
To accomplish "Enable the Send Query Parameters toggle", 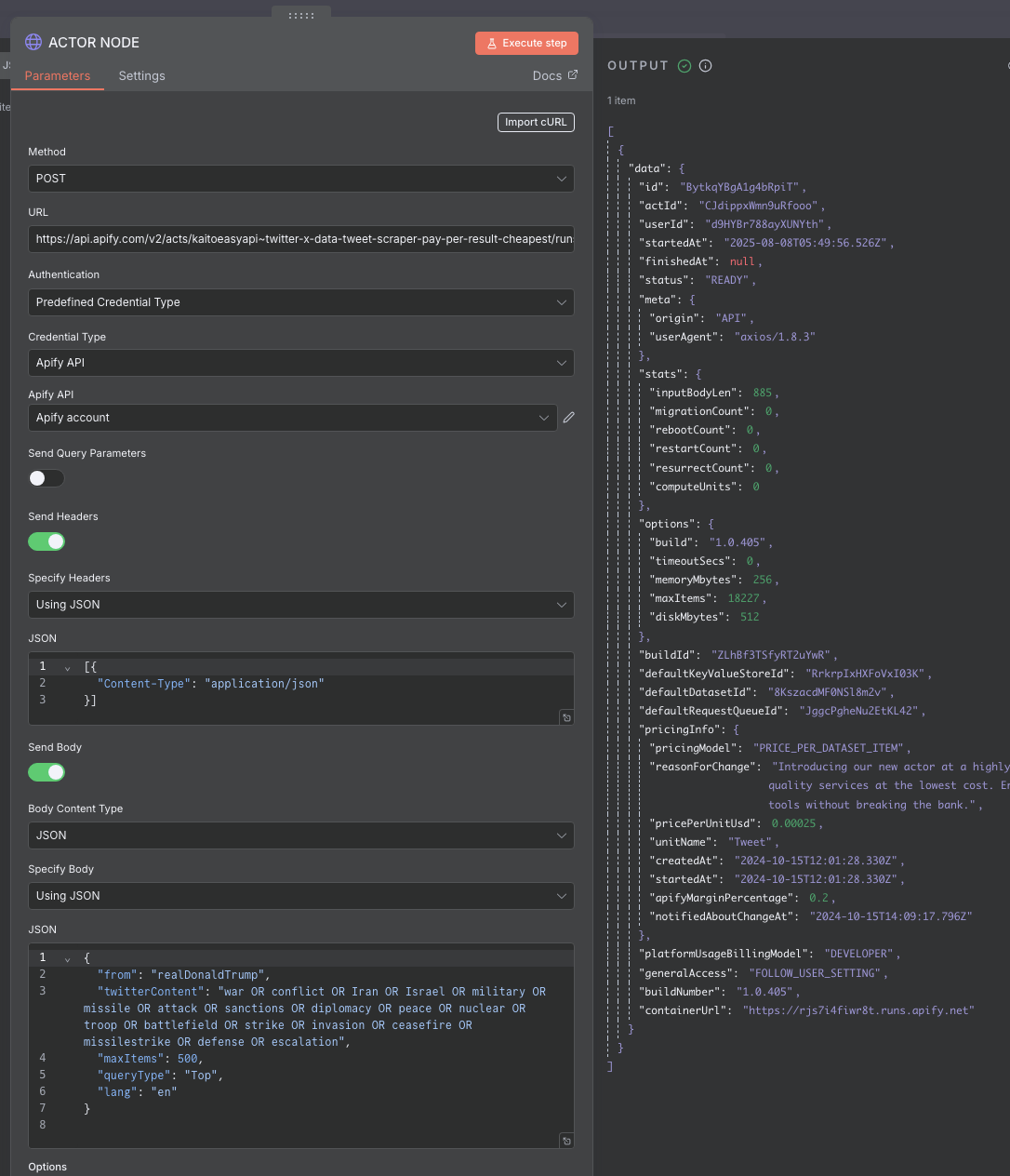I will pyautogui.click(x=47, y=478).
